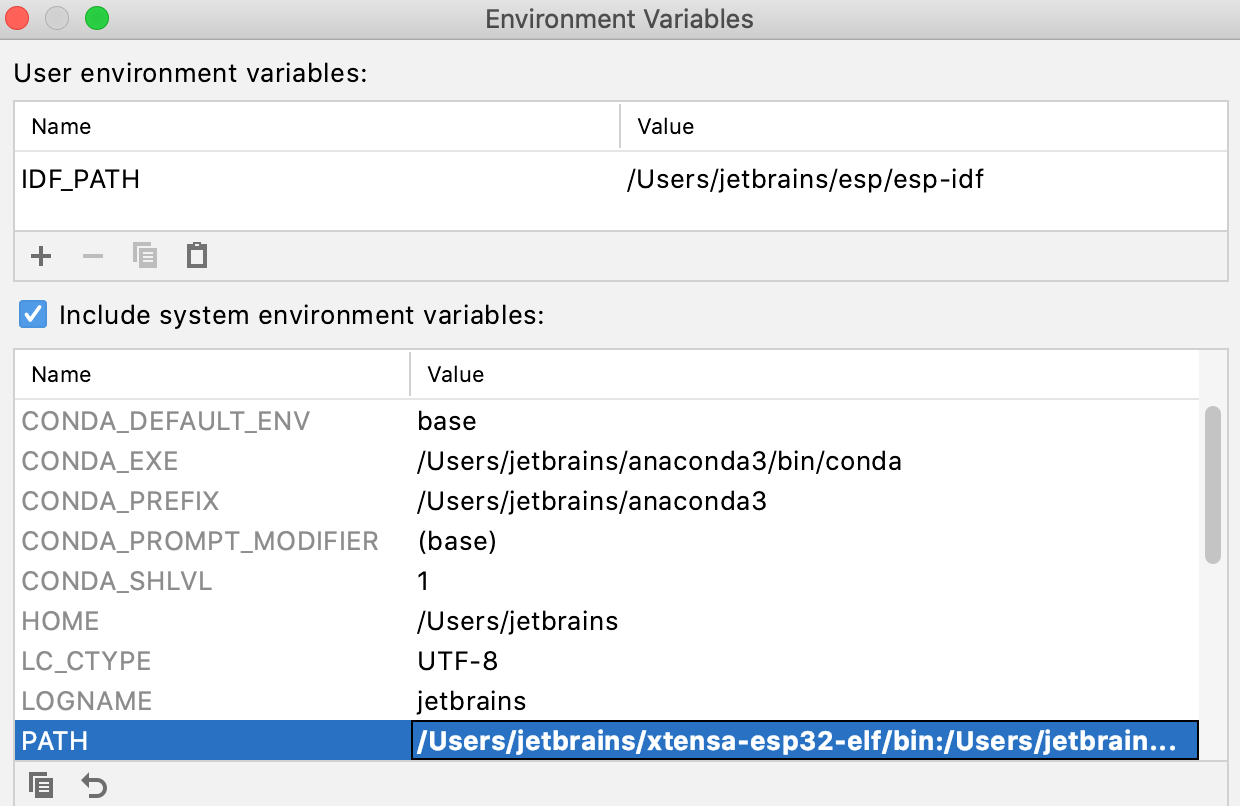The image size is (1240, 807).
Task: Click the system variables Name column header
Action: (212, 375)
